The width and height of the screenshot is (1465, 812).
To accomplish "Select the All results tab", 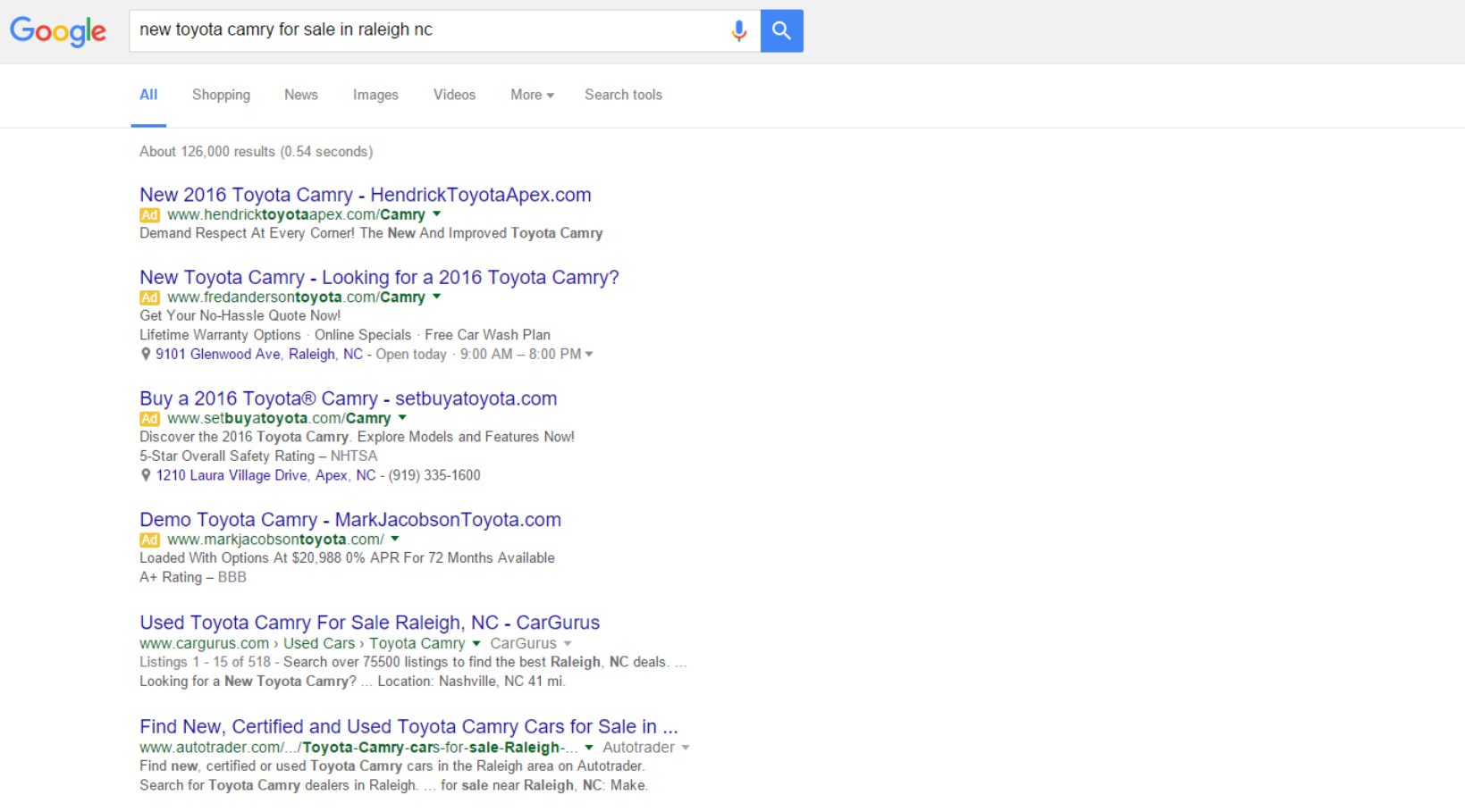I will tap(148, 95).
